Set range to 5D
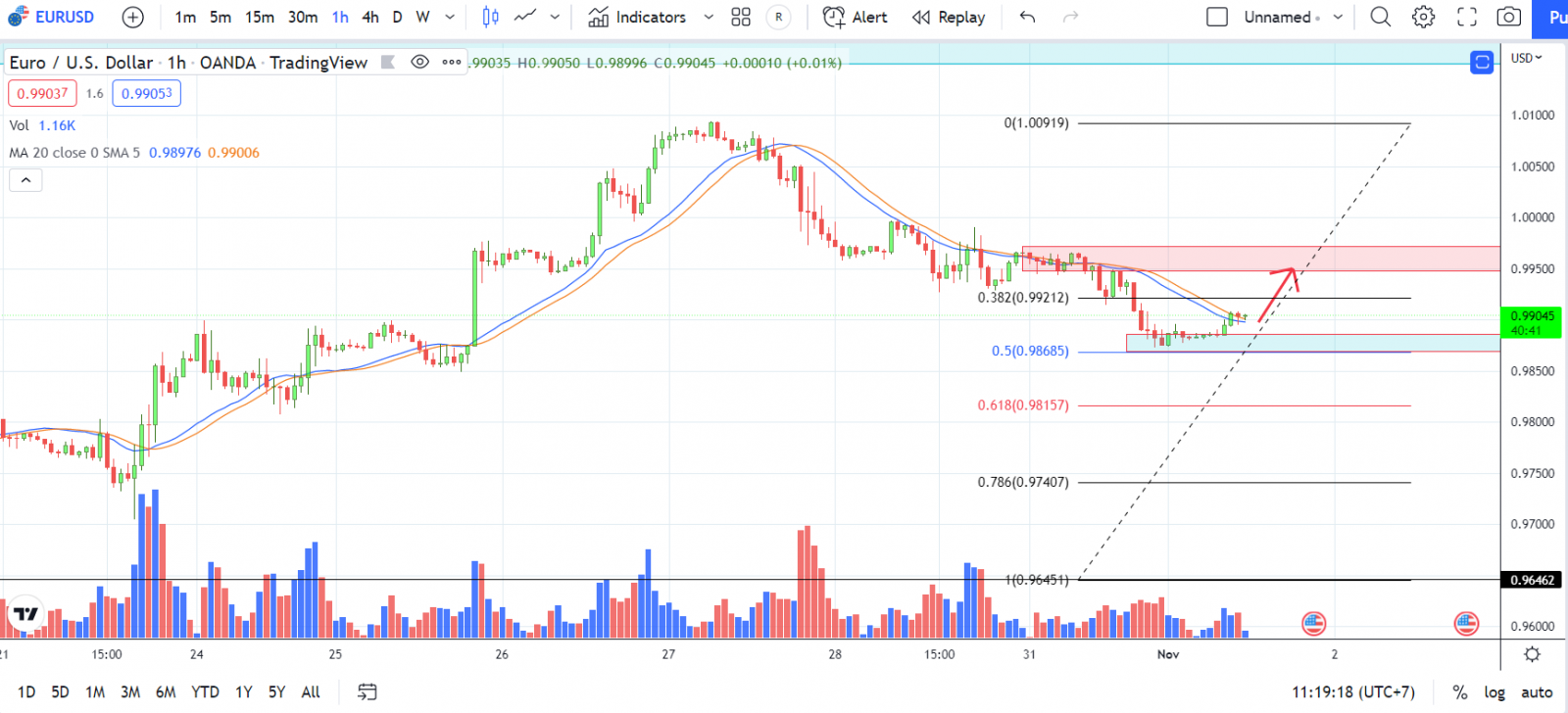The width and height of the screenshot is (1568, 713). 60,691
